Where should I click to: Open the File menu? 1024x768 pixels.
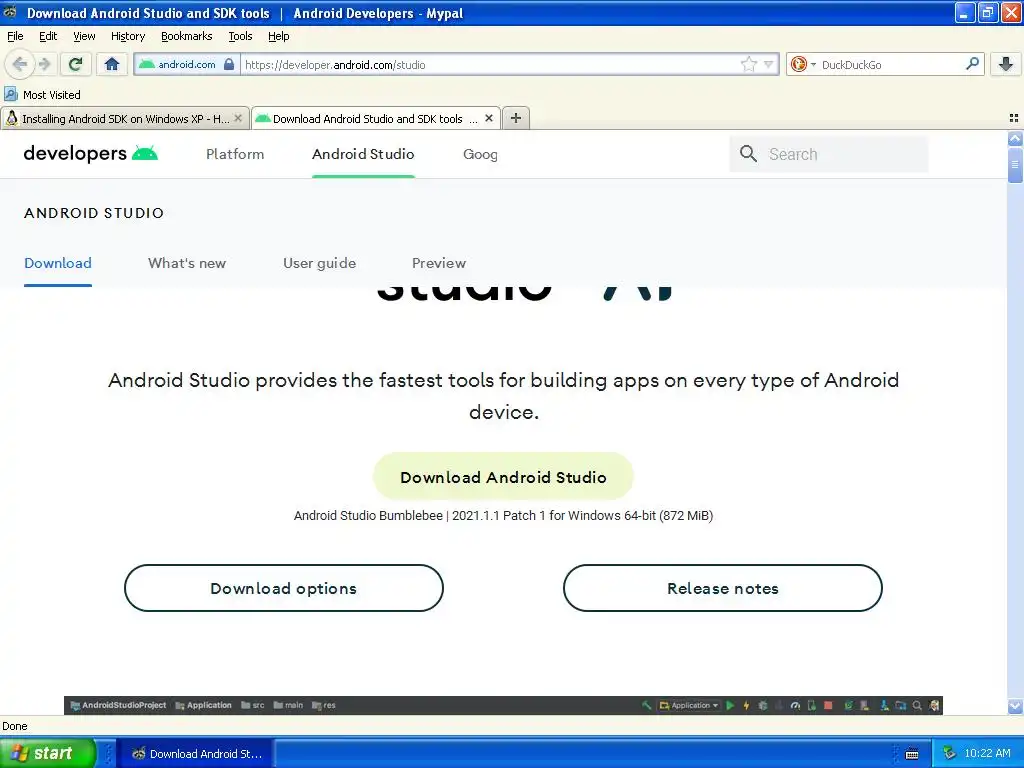[x=15, y=36]
